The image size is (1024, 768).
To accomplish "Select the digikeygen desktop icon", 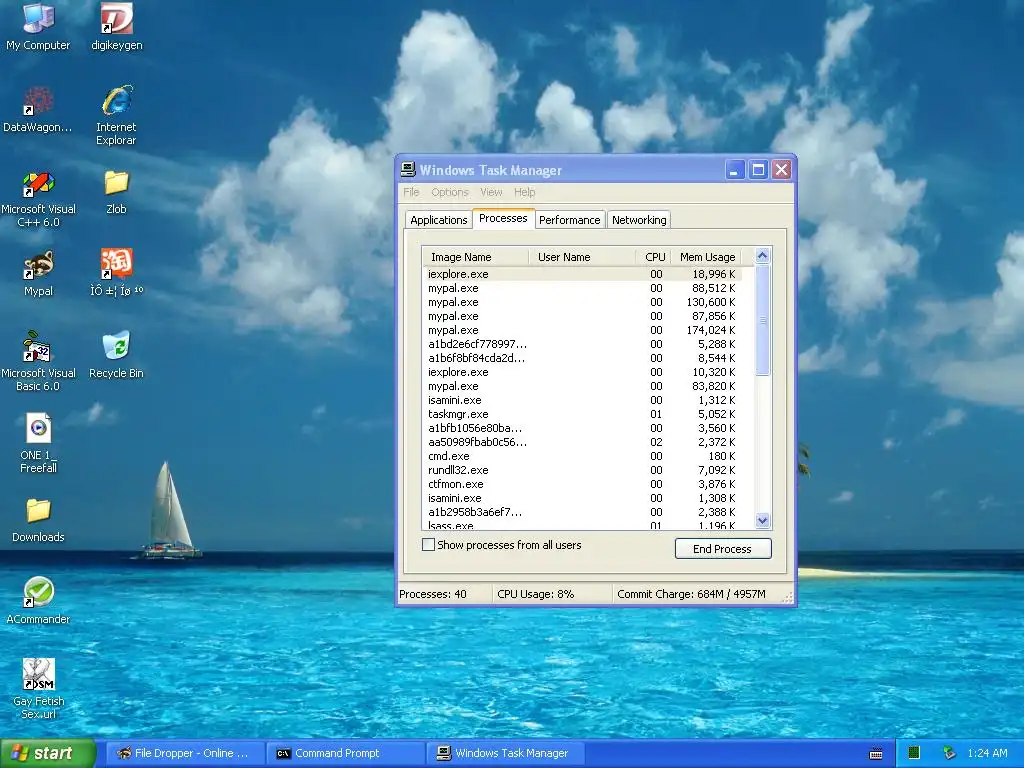I will pyautogui.click(x=117, y=27).
